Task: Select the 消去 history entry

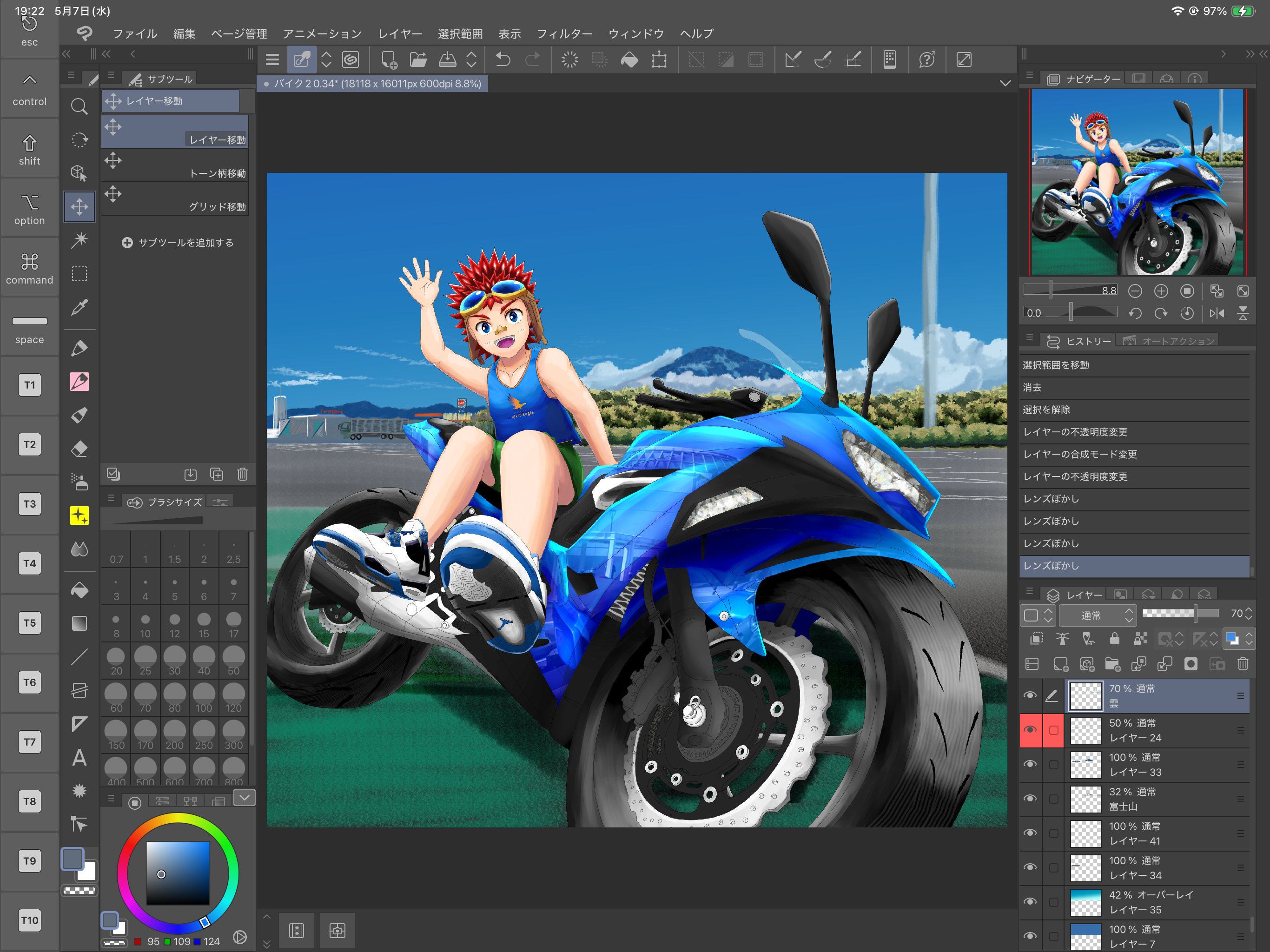Action: click(1134, 388)
